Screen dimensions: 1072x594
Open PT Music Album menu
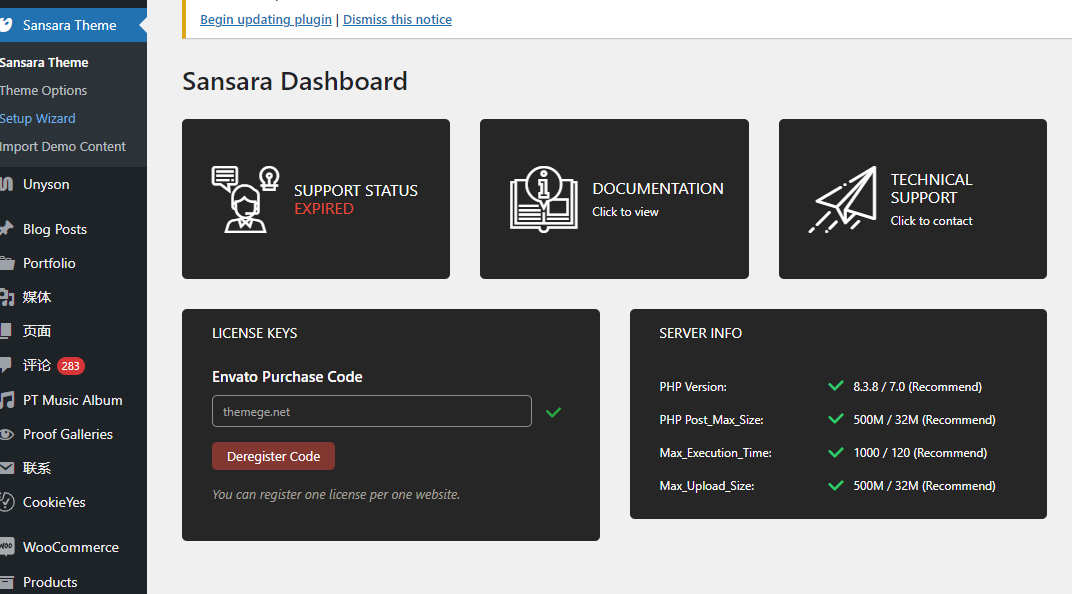[x=72, y=400]
